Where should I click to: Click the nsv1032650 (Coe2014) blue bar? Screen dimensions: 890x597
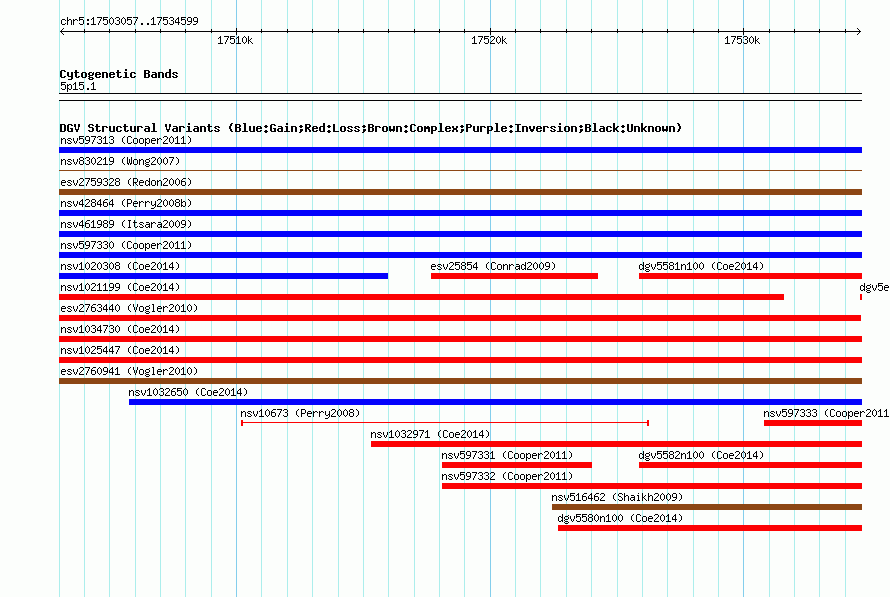click(x=496, y=402)
